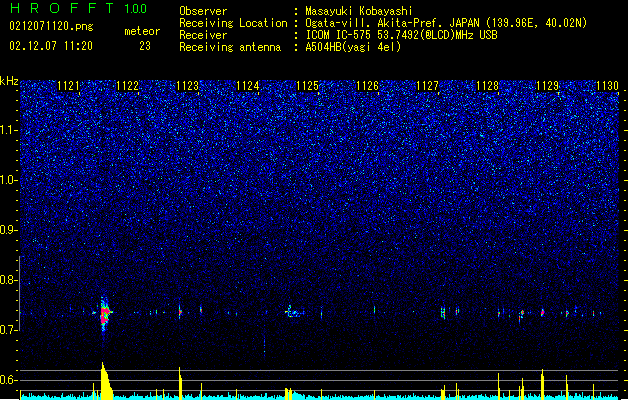Click the 1126 time axis label

(367, 86)
